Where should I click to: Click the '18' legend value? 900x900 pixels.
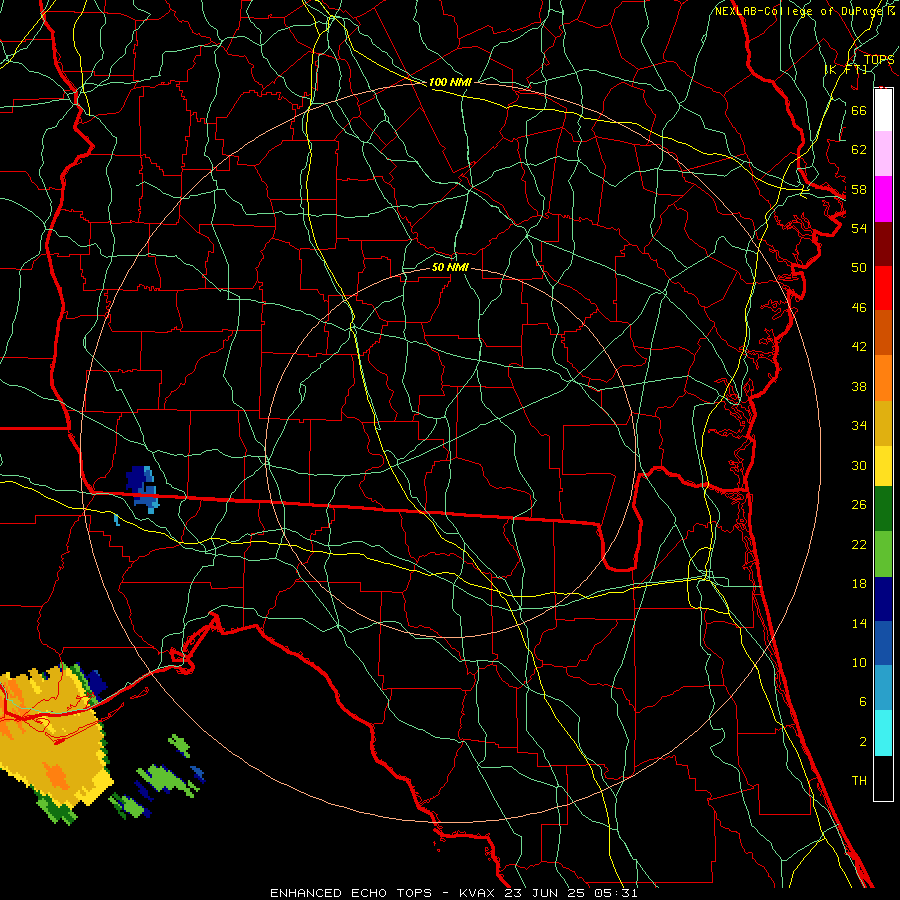click(859, 584)
